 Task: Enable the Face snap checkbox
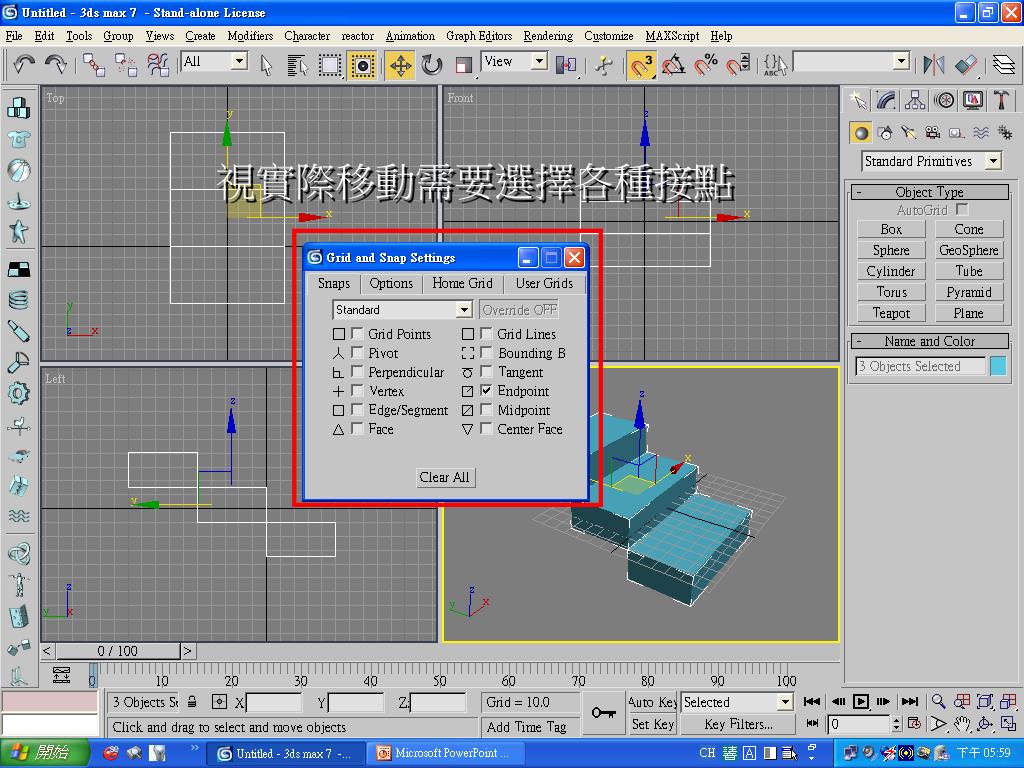pyautogui.click(x=357, y=428)
